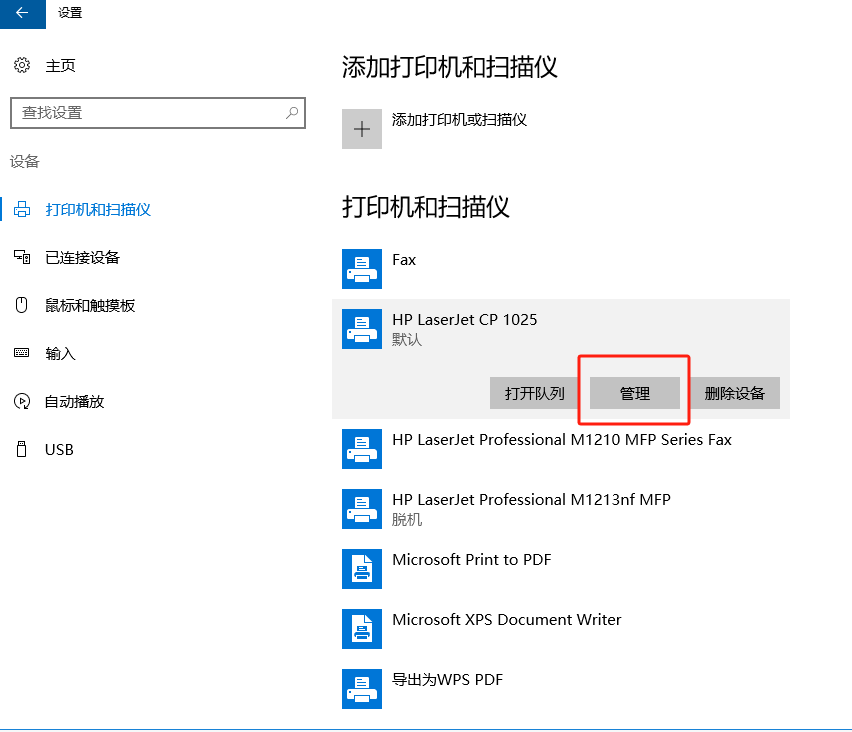Viewport: 852px width, 732px height.
Task: Go to 主页 home link
Action: point(60,65)
